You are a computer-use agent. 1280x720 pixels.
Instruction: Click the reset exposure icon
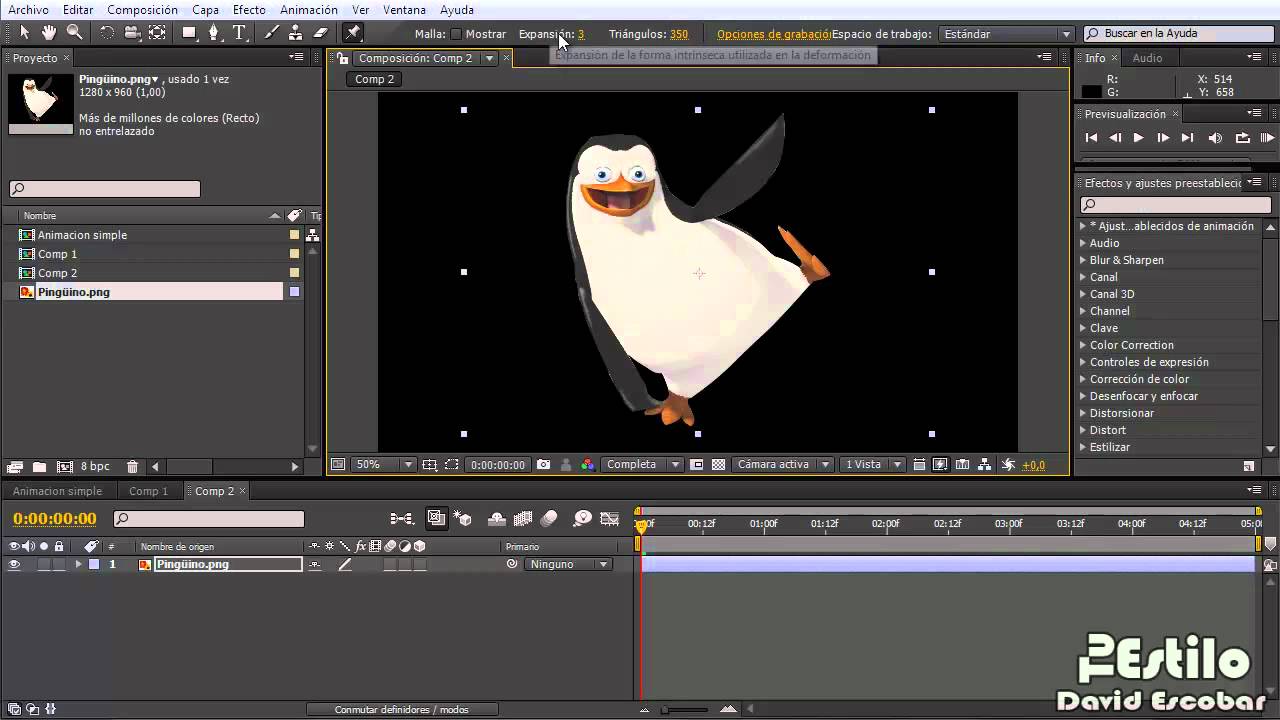[1008, 465]
